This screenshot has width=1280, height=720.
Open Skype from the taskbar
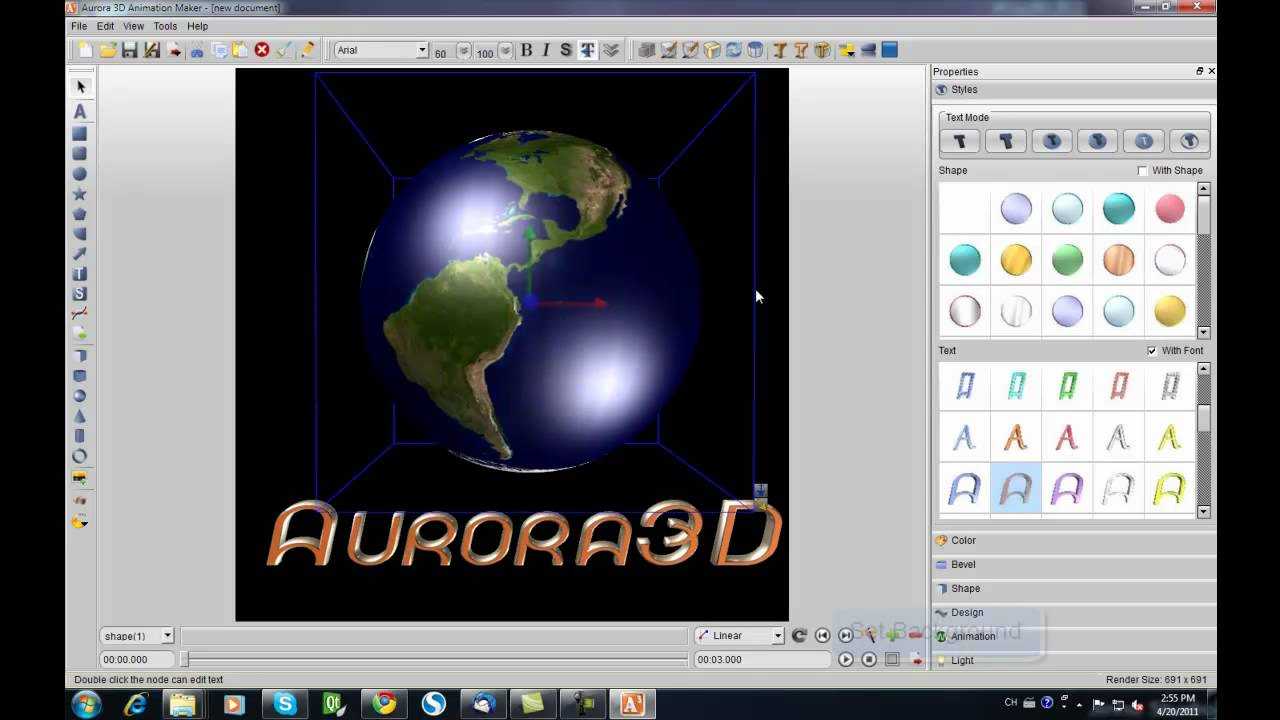click(x=285, y=704)
